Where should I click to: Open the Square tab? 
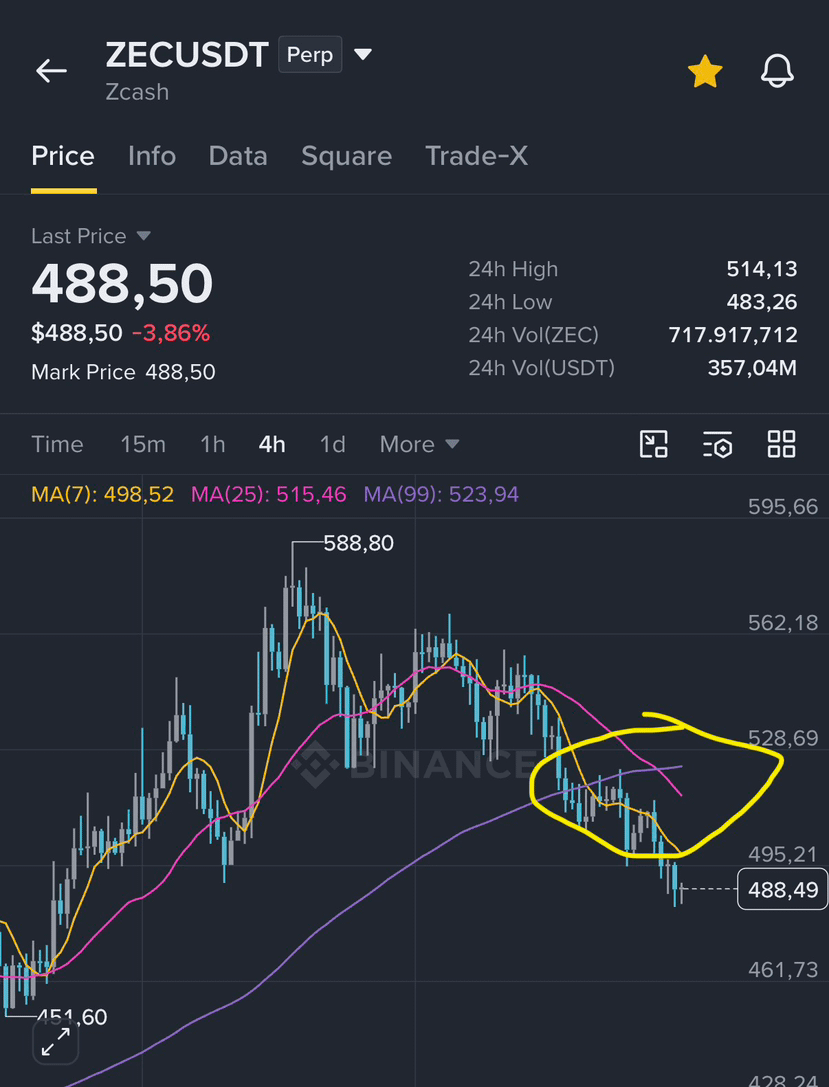pos(347,157)
